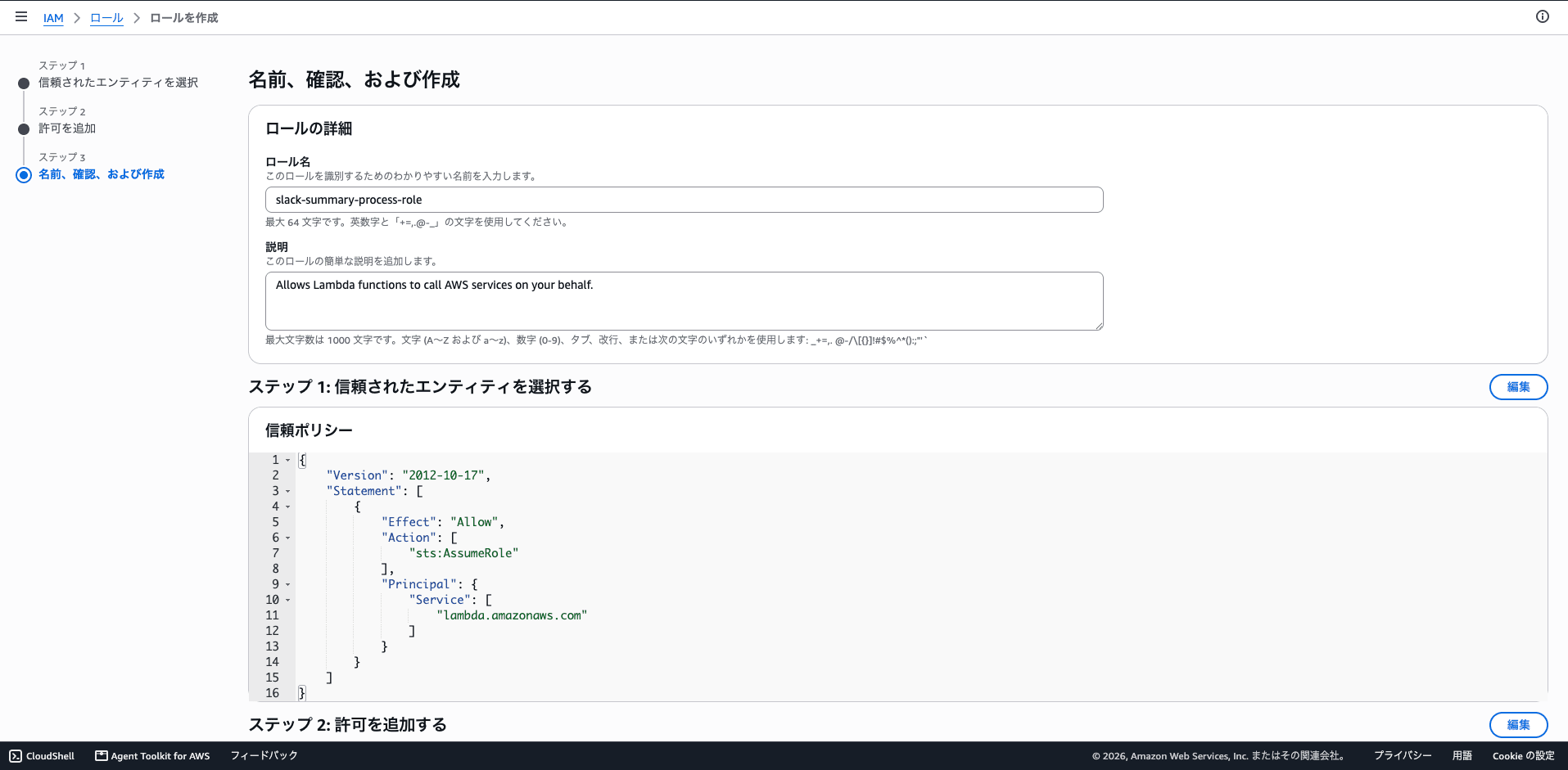
Task: Click the "lambda.amazonaws.com" text in policy
Action: (x=512, y=615)
